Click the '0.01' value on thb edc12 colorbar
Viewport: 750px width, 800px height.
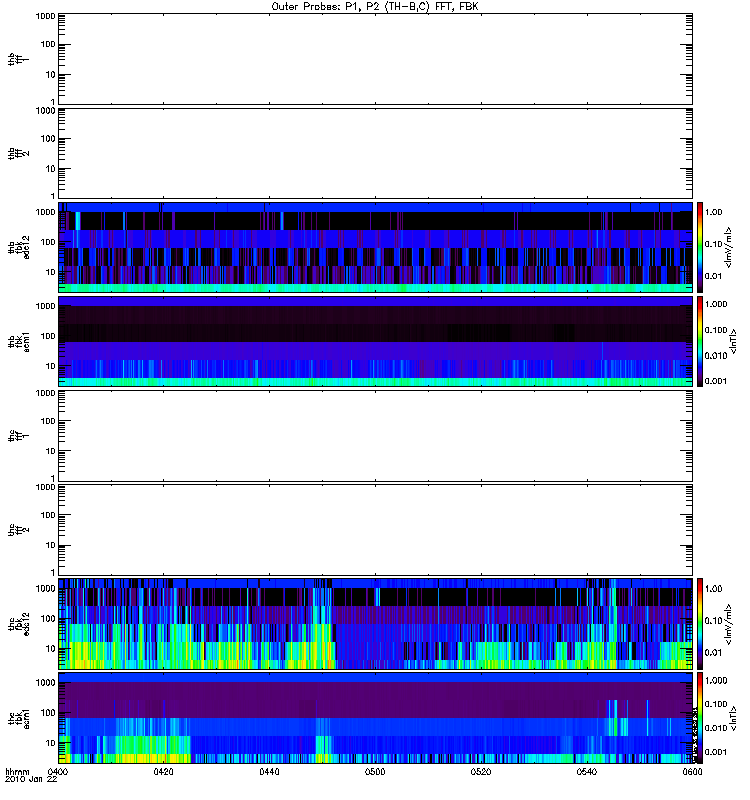714,276
